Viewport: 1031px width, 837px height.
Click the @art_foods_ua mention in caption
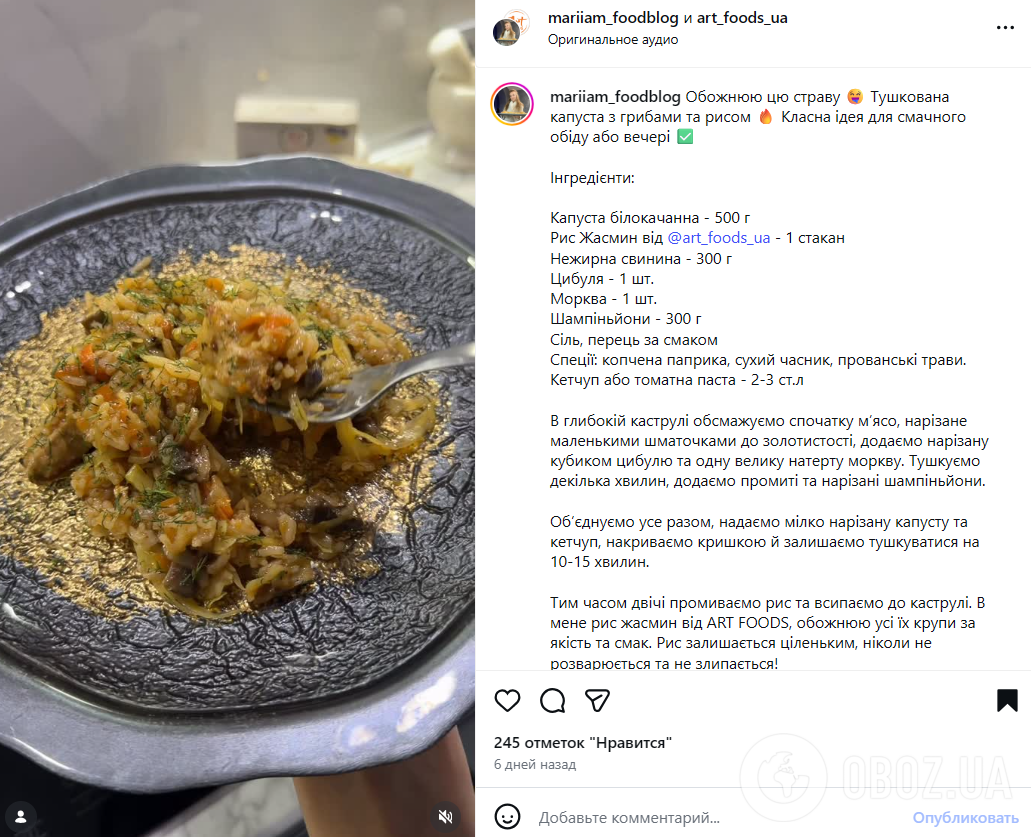(718, 238)
